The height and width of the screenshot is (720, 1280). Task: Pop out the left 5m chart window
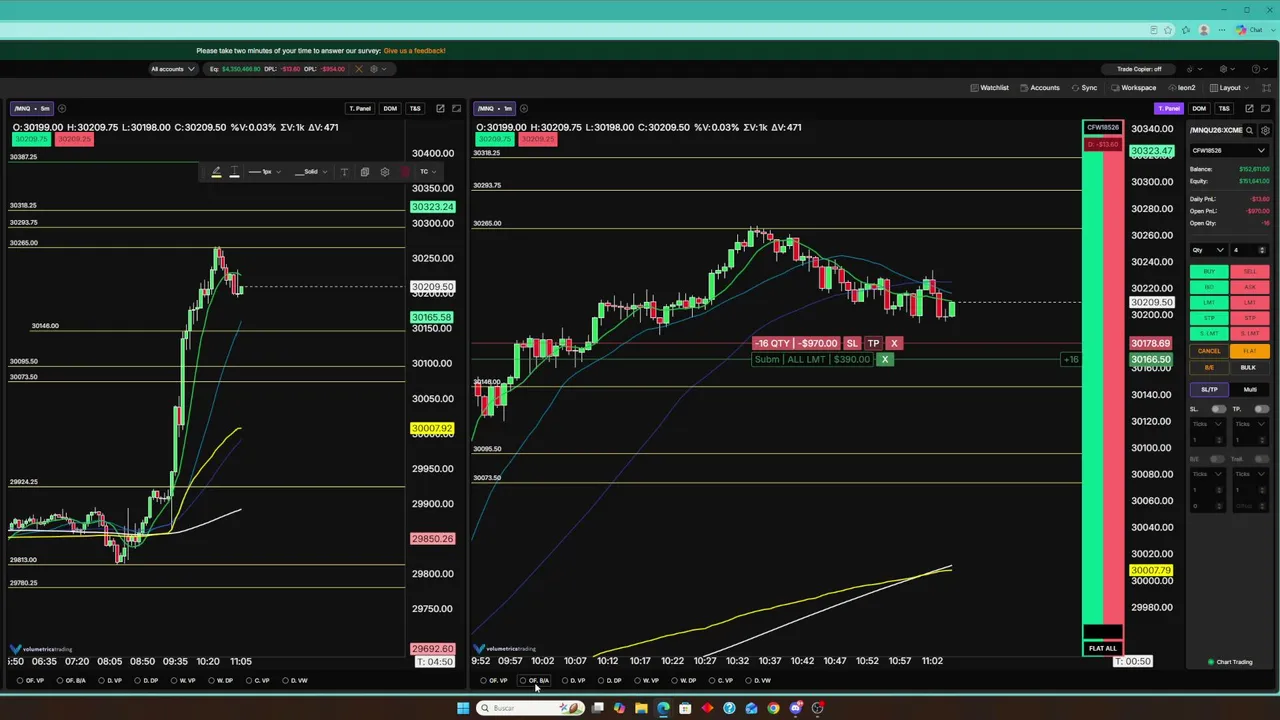click(x=440, y=108)
